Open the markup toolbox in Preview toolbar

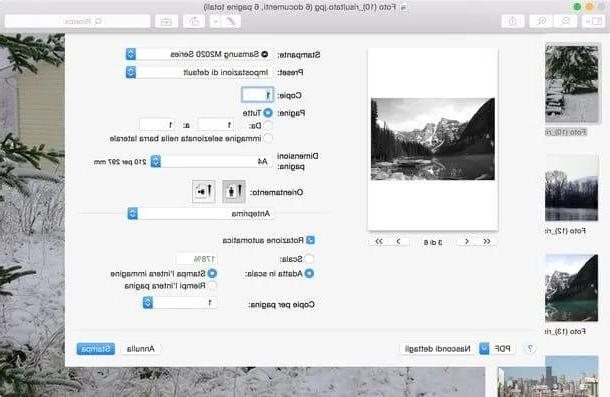click(x=167, y=21)
